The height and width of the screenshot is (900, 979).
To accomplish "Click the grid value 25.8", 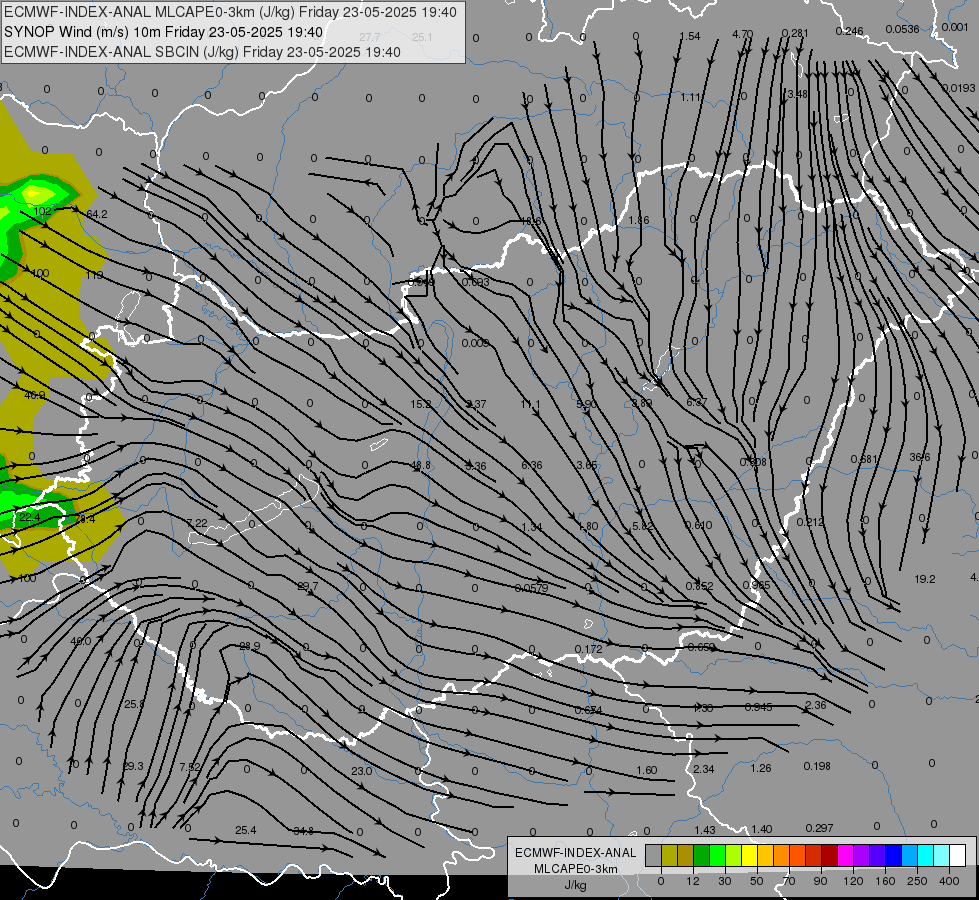I will 134,705.
